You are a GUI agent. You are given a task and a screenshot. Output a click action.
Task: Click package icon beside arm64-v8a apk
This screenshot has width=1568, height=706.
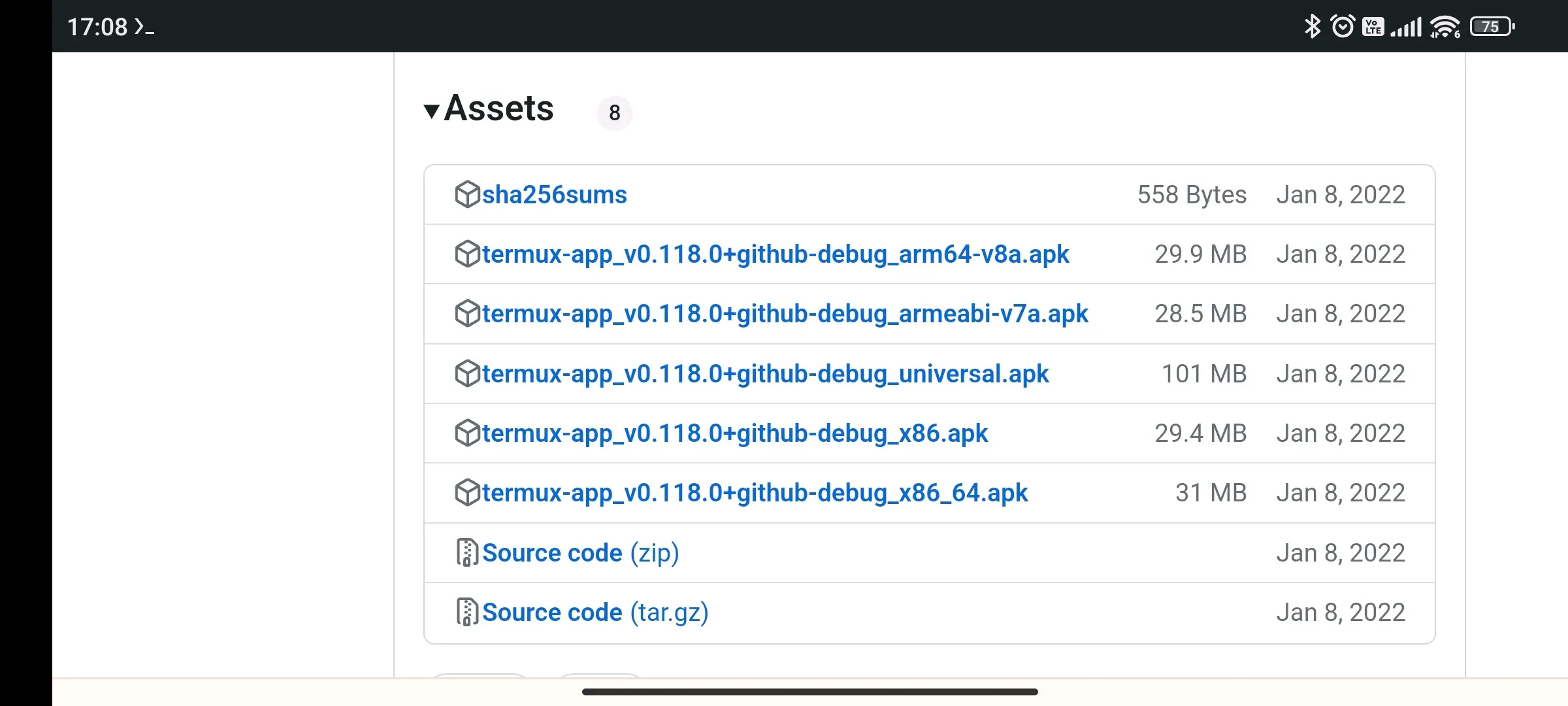[x=467, y=254]
